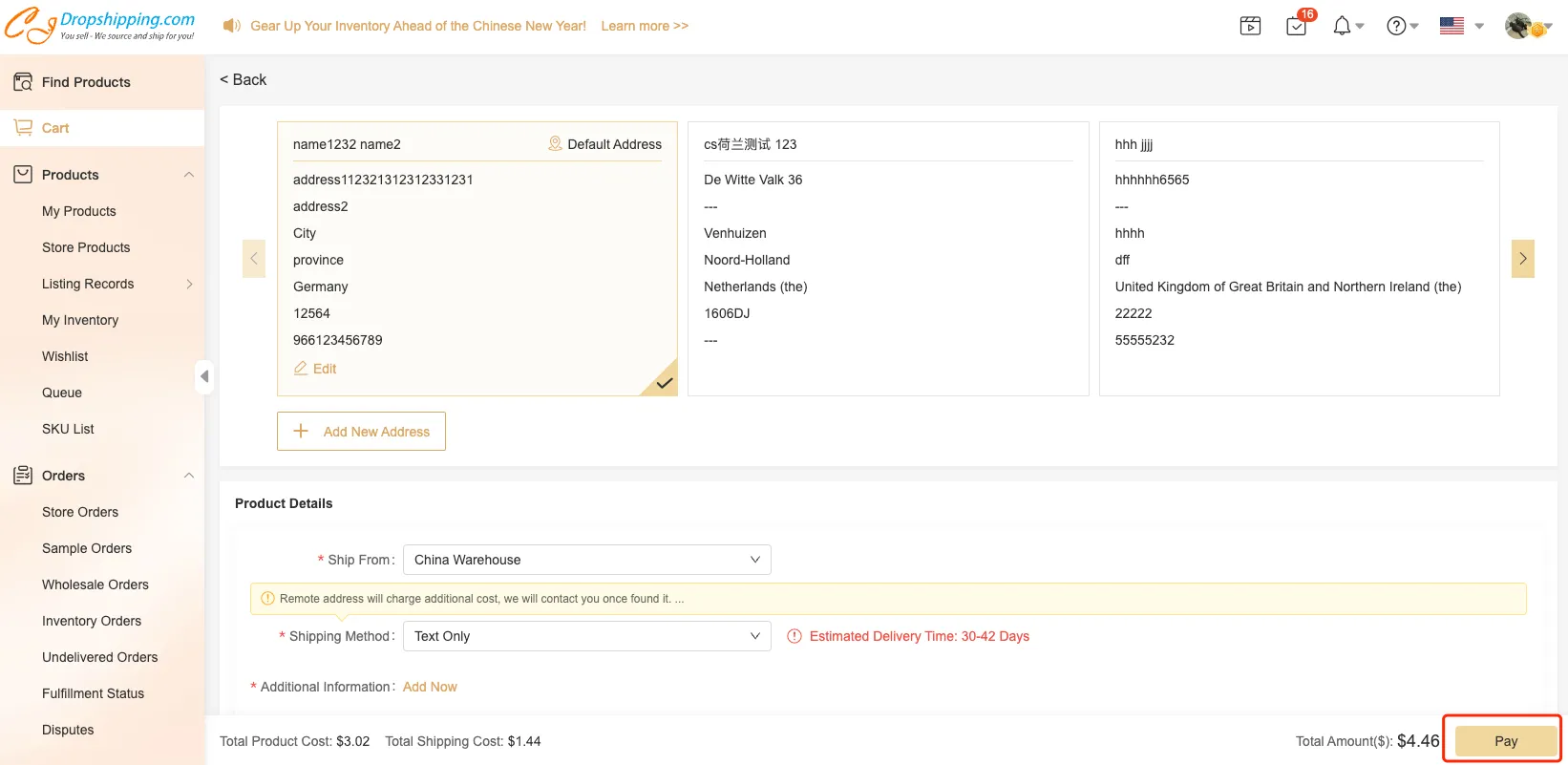Click the Edit pencil on default address
1568x765 pixels.
(x=315, y=369)
